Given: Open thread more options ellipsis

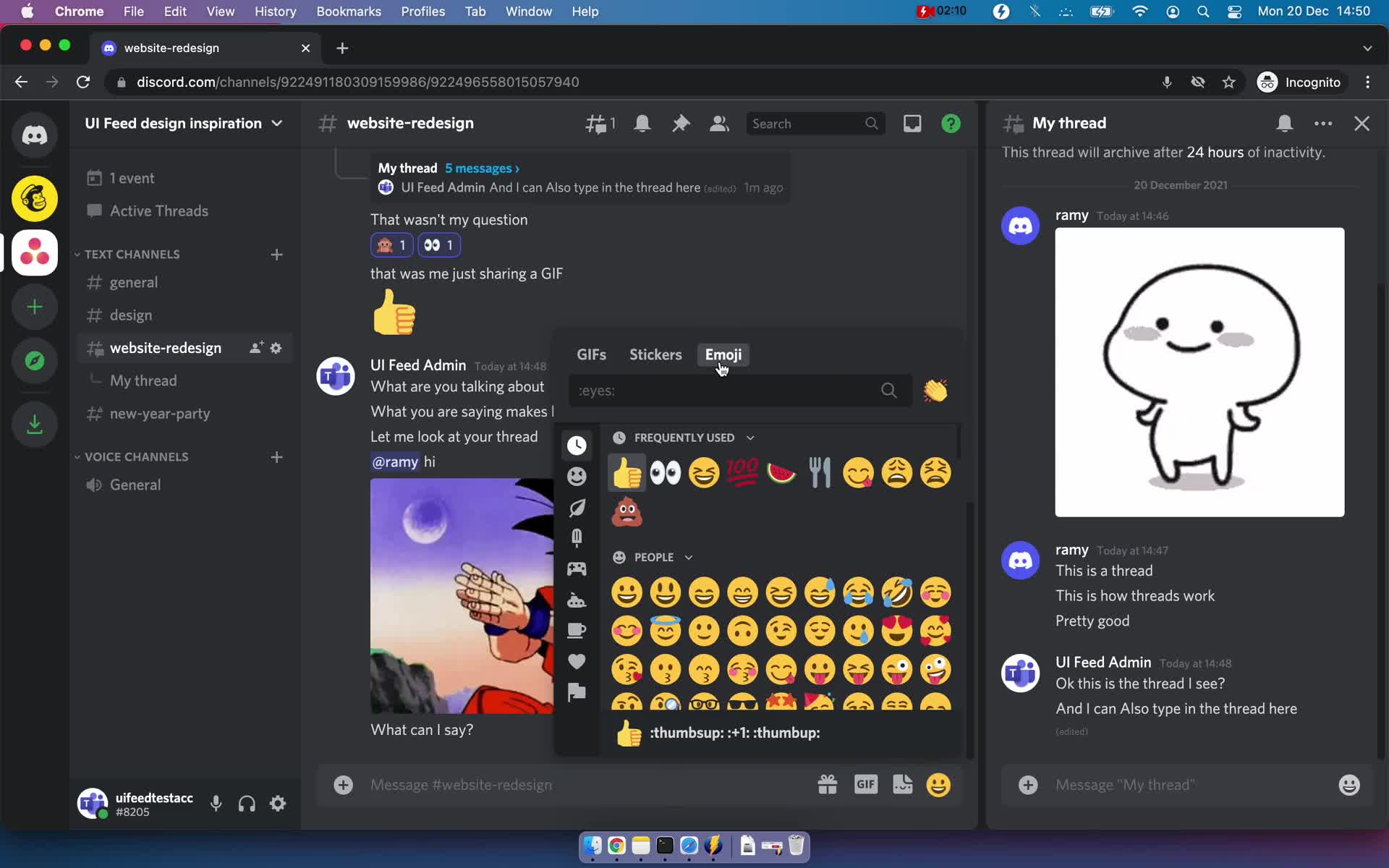Looking at the screenshot, I should coord(1323,124).
